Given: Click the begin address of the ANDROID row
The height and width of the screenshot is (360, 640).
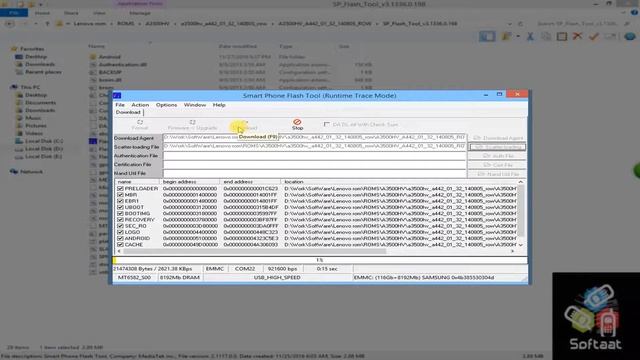Looking at the screenshot, I should (190, 238).
